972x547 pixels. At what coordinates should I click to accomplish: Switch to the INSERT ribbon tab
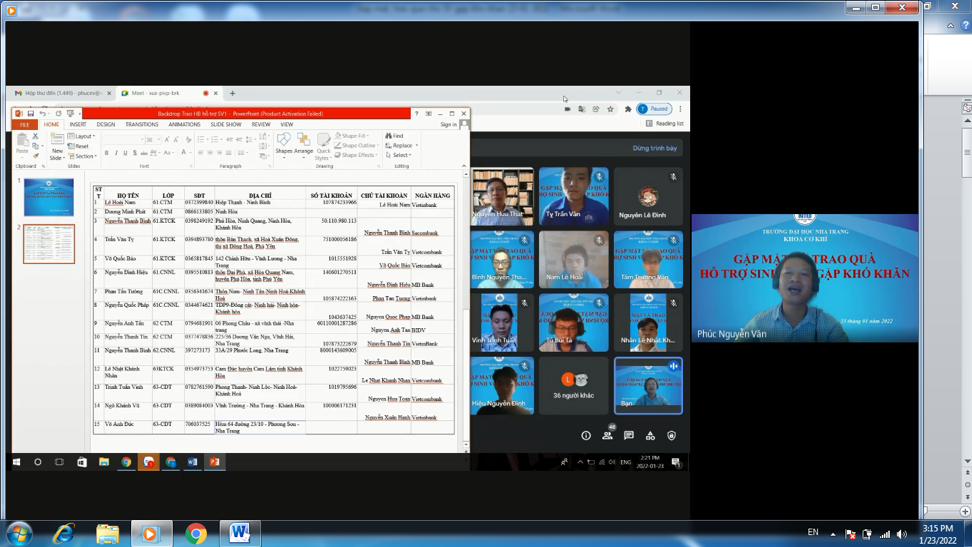click(x=78, y=125)
